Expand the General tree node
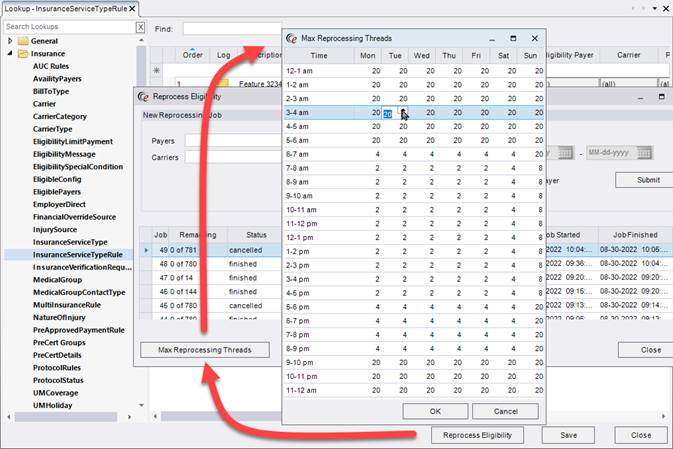 coord(10,41)
